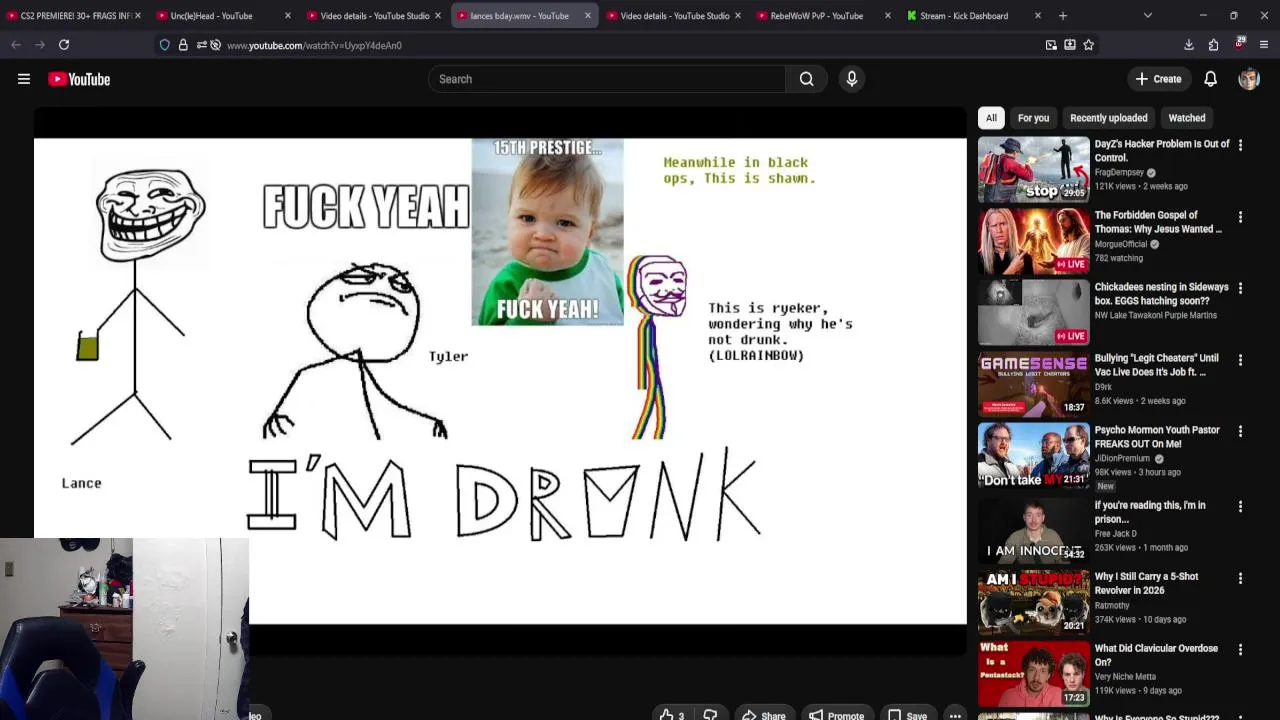Viewport: 1280px width, 720px height.
Task: Focus the YouTube Search field
Action: 607,79
